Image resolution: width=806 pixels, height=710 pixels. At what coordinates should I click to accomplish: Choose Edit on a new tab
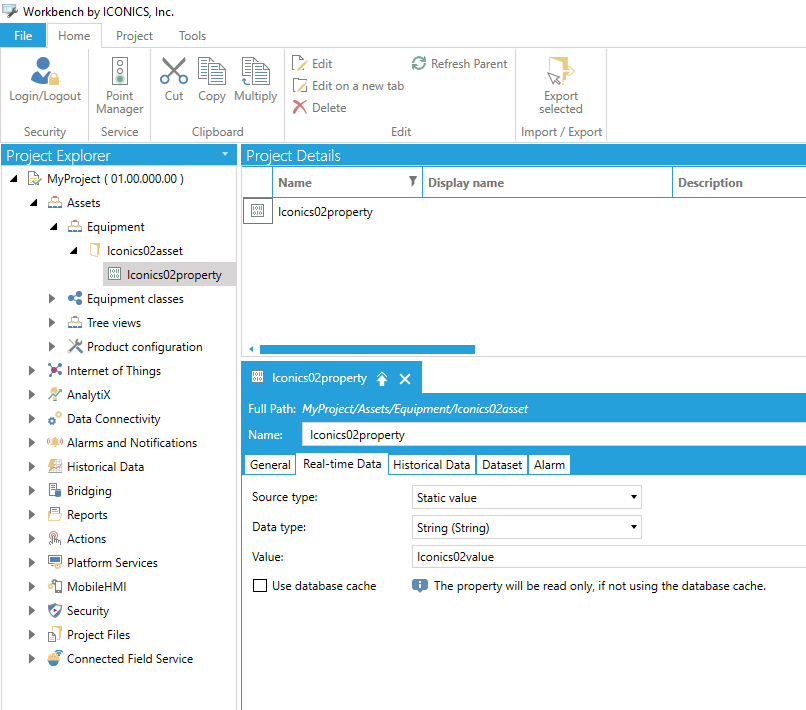349,86
